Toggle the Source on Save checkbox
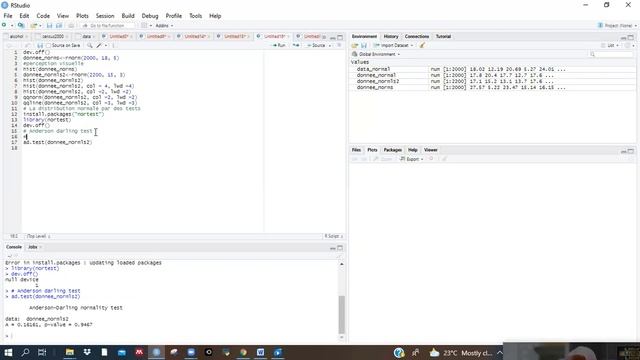640x360 pixels. (x=49, y=45)
